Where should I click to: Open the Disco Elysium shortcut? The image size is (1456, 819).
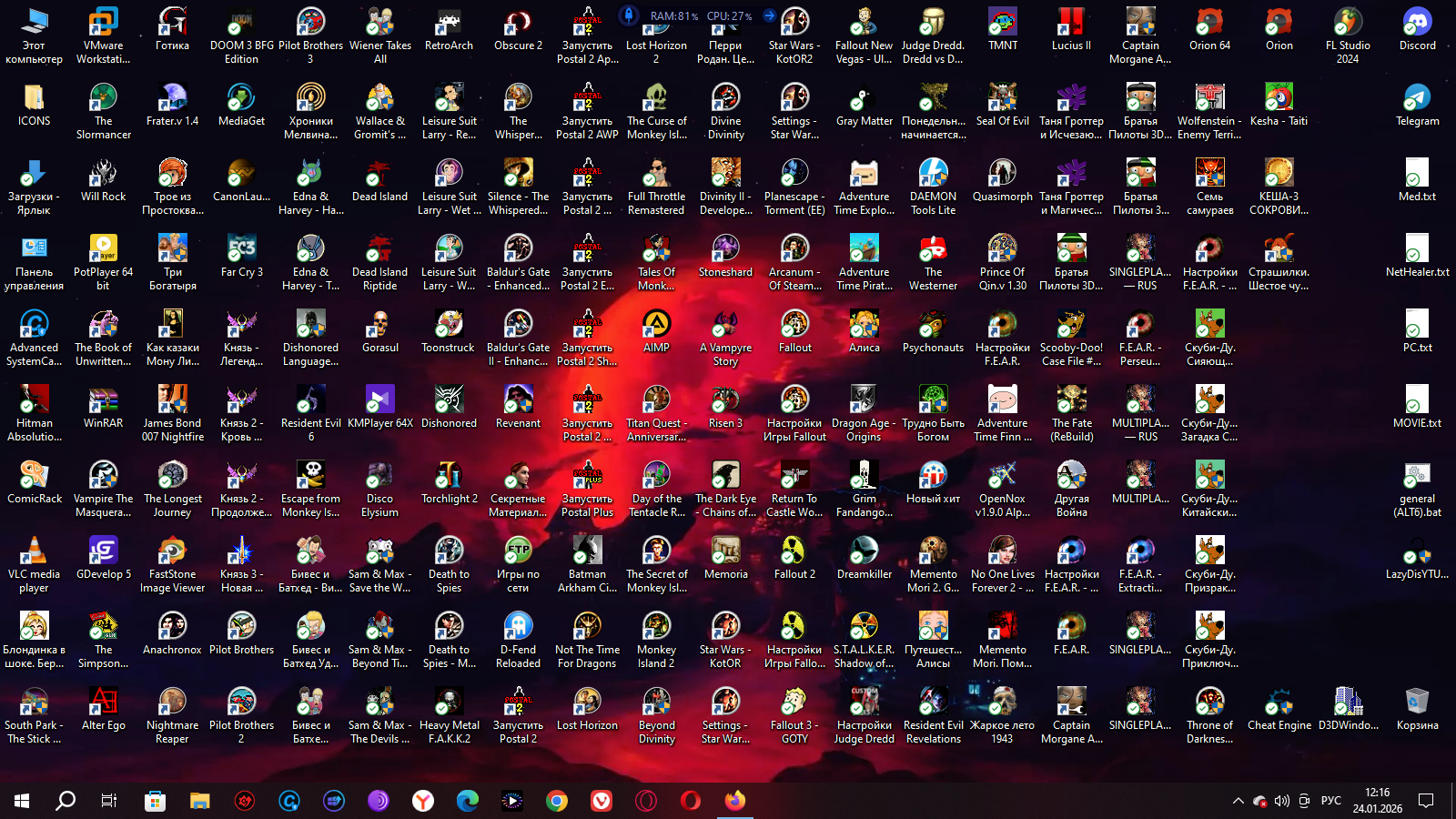[x=379, y=488]
